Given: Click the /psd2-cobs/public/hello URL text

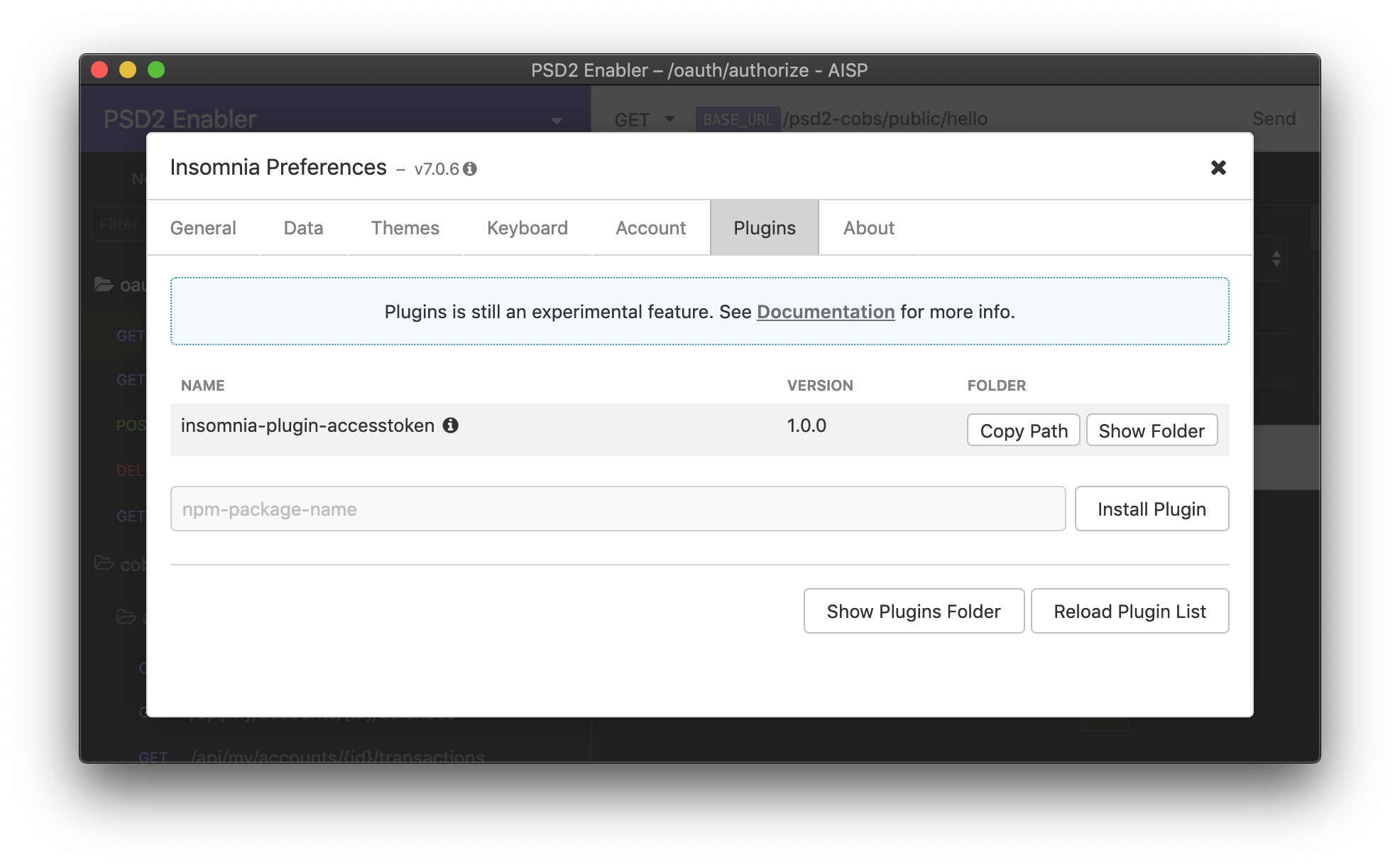Looking at the screenshot, I should coord(885,119).
